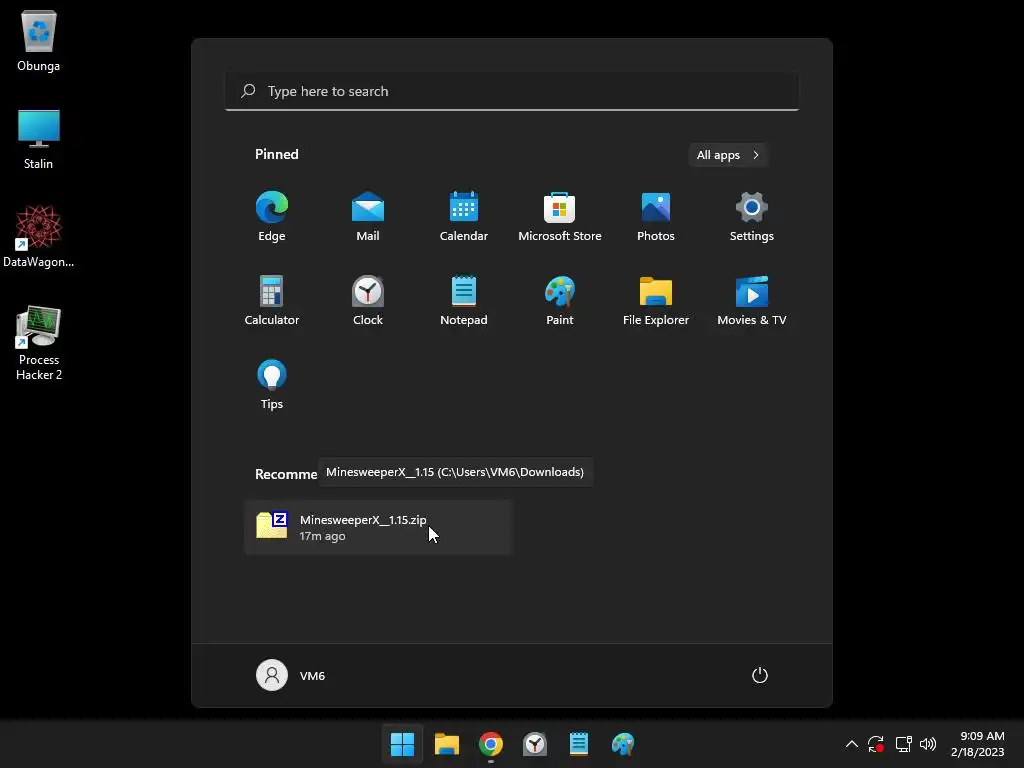1024x768 pixels.
Task: Click the Start button on taskbar
Action: tap(402, 744)
